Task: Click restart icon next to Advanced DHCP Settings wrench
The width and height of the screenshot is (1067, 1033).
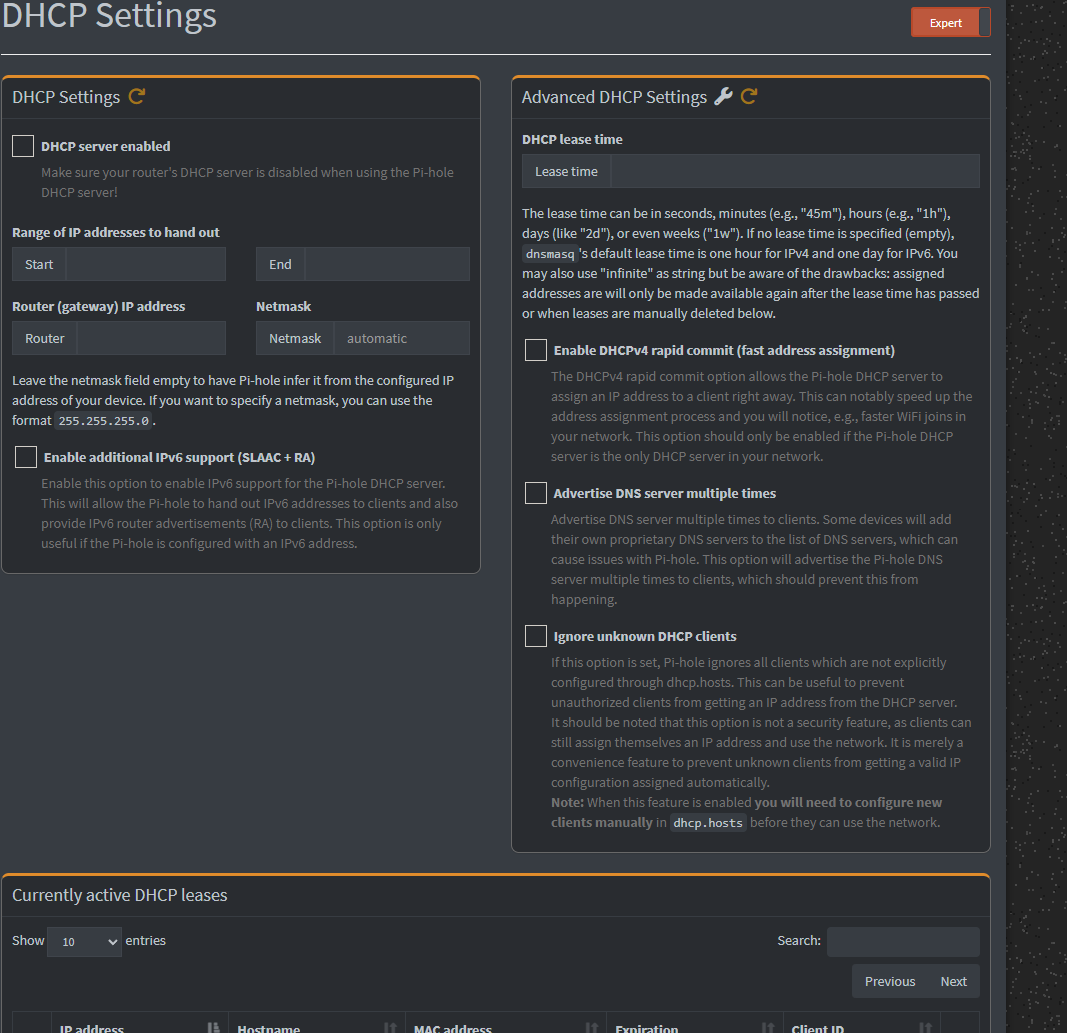Action: [749, 97]
